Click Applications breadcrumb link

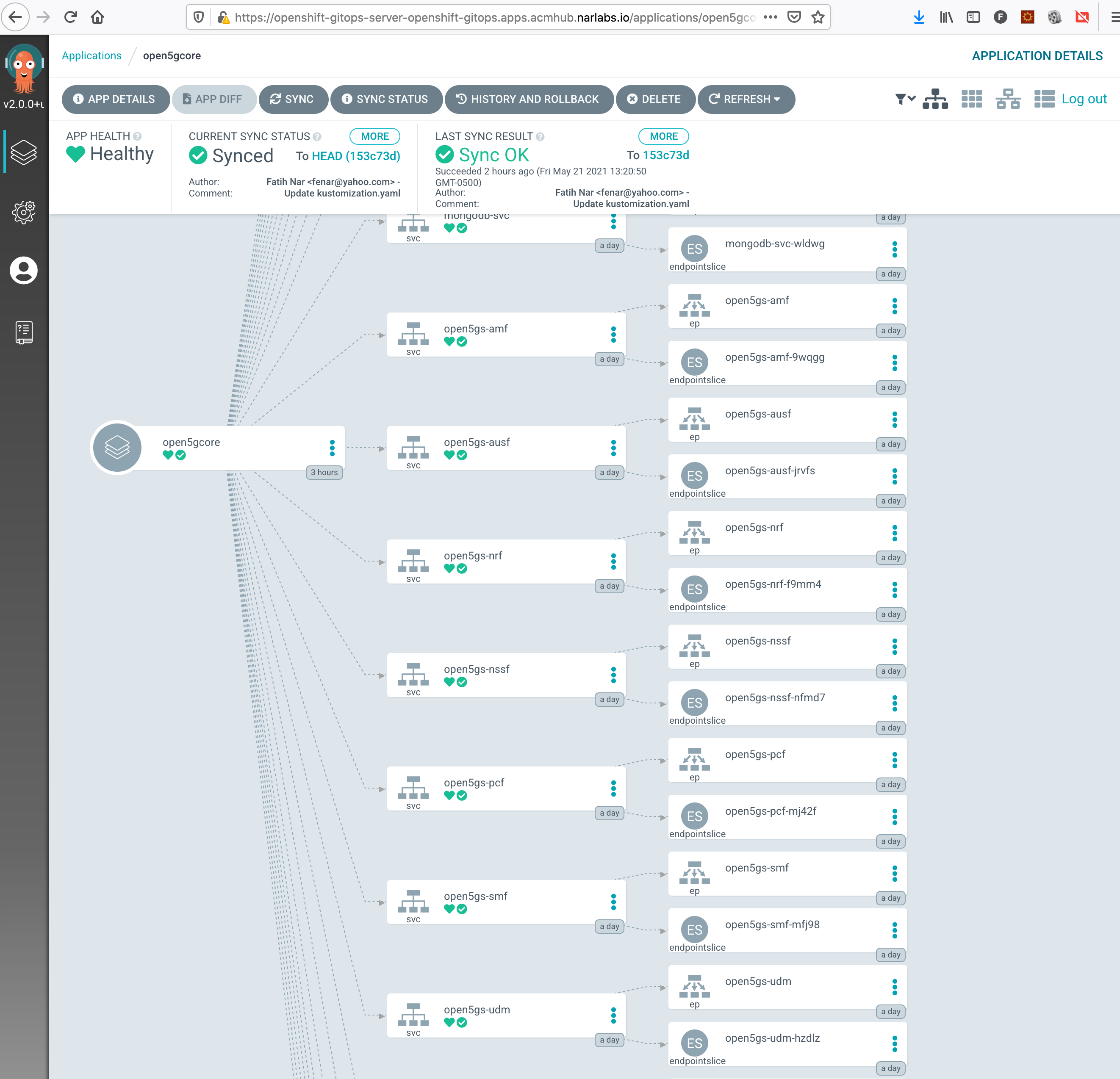coord(91,55)
